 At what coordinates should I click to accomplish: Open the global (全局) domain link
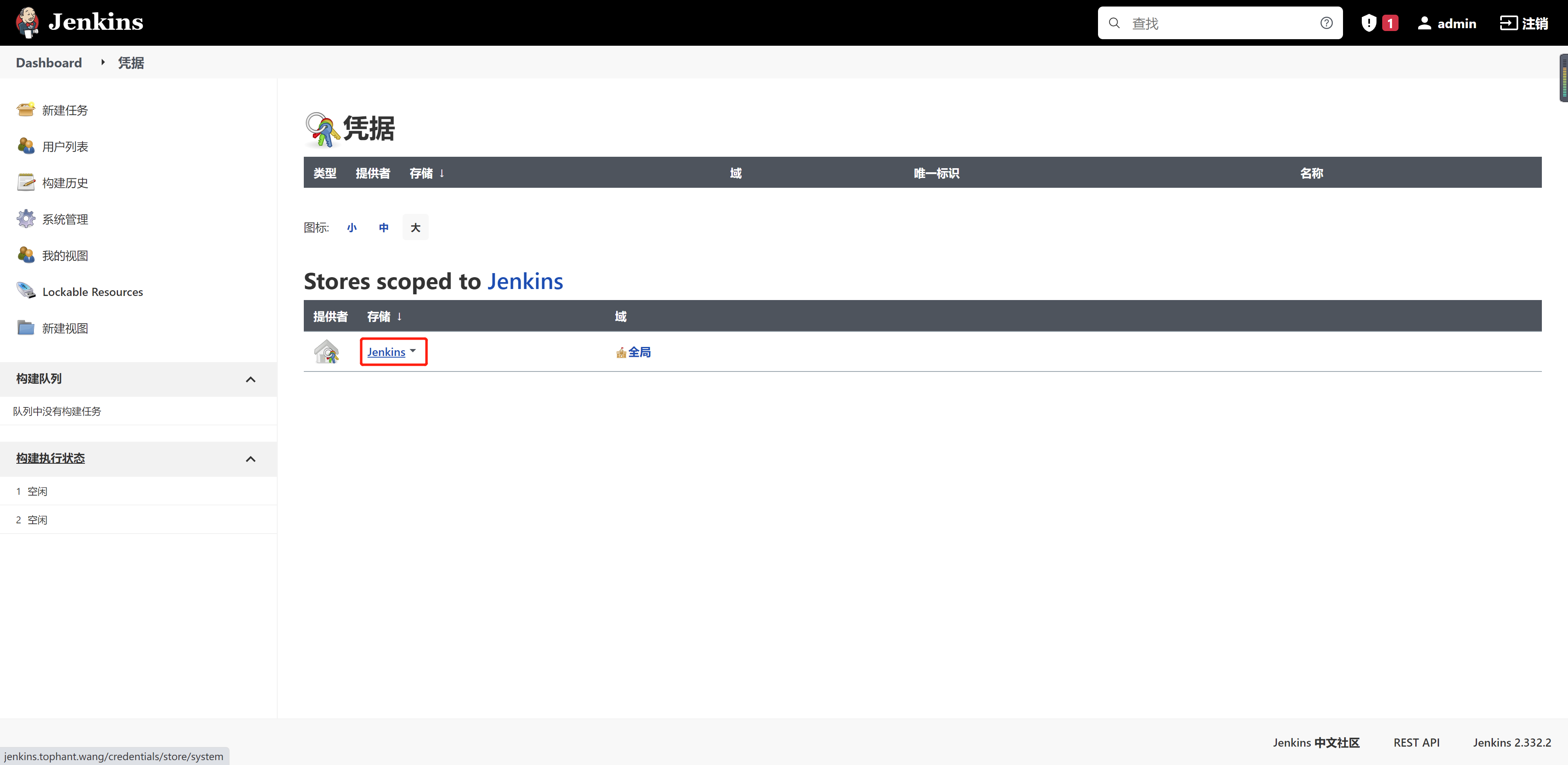[x=639, y=352]
